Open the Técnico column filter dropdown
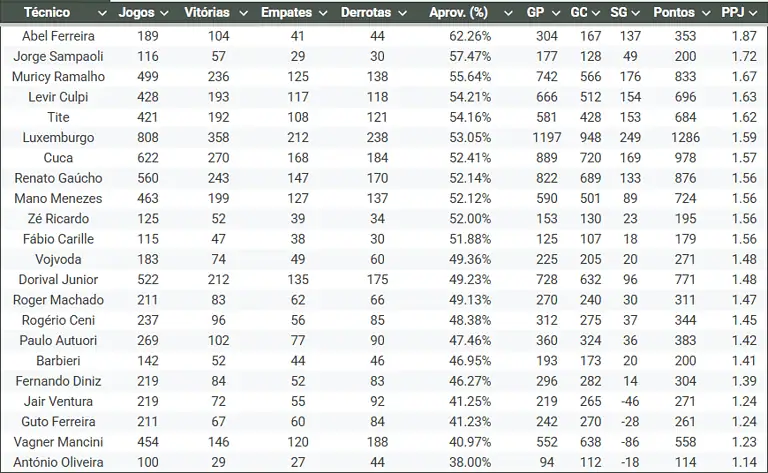Screen dimensions: 768x473 coord(98,13)
